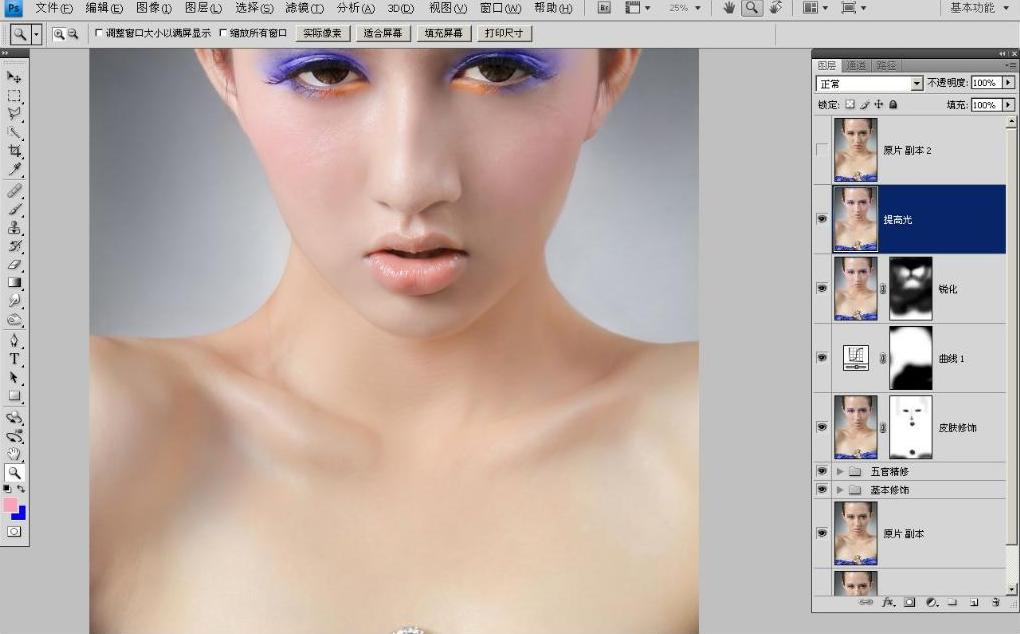Click the opacity value field
The image size is (1020, 634).
[x=986, y=83]
